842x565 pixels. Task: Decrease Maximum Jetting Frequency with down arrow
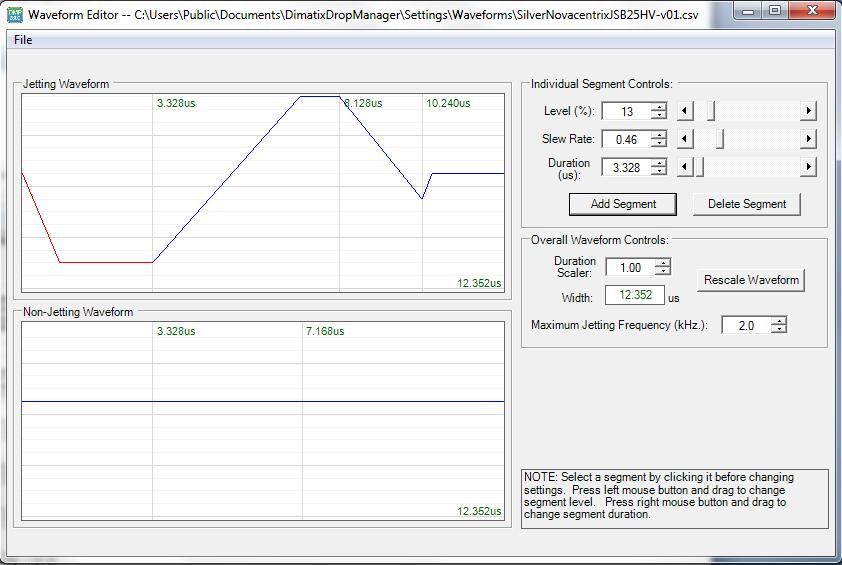pos(779,329)
